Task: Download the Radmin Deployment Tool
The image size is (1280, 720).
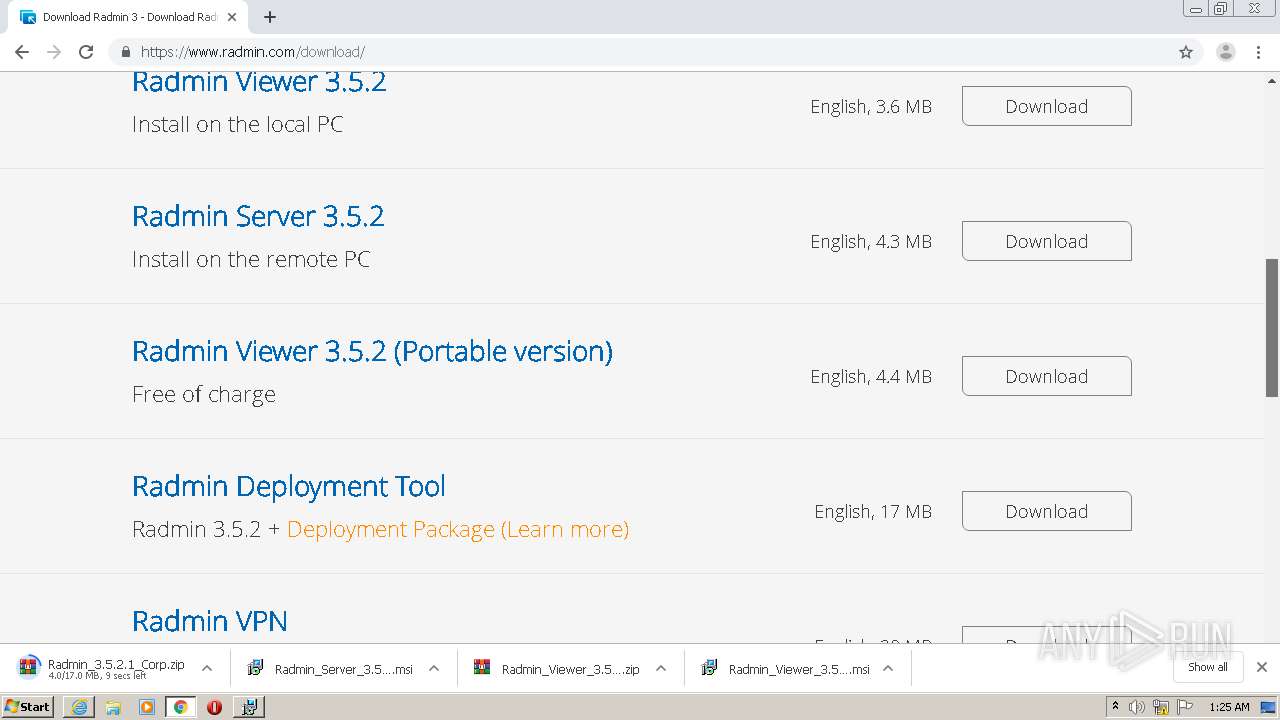Action: [x=1047, y=511]
